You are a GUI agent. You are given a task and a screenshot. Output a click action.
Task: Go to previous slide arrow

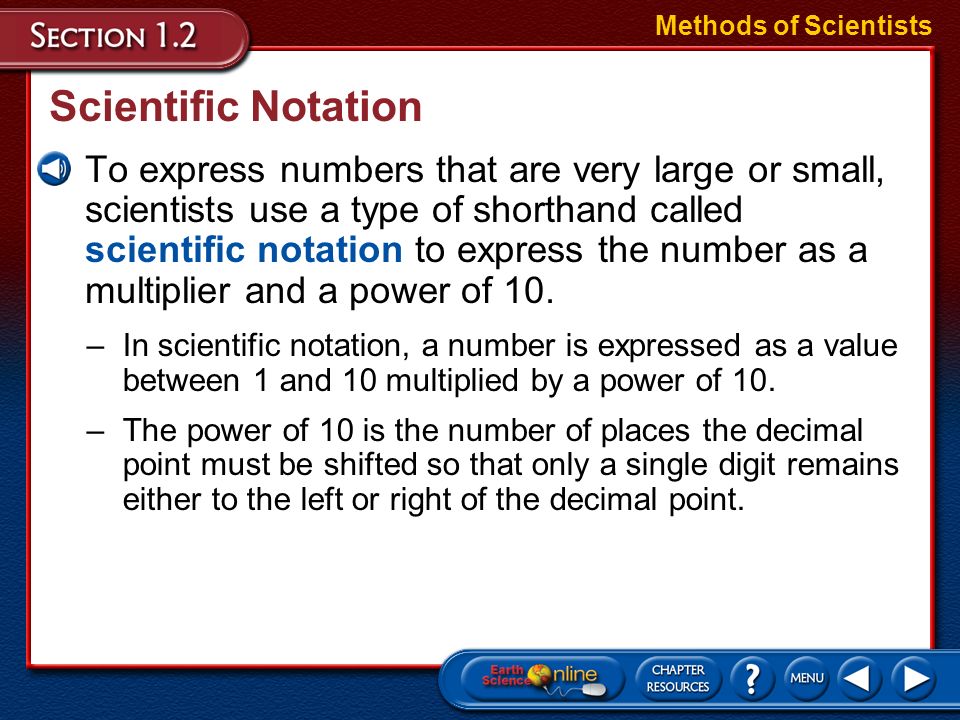click(x=858, y=678)
